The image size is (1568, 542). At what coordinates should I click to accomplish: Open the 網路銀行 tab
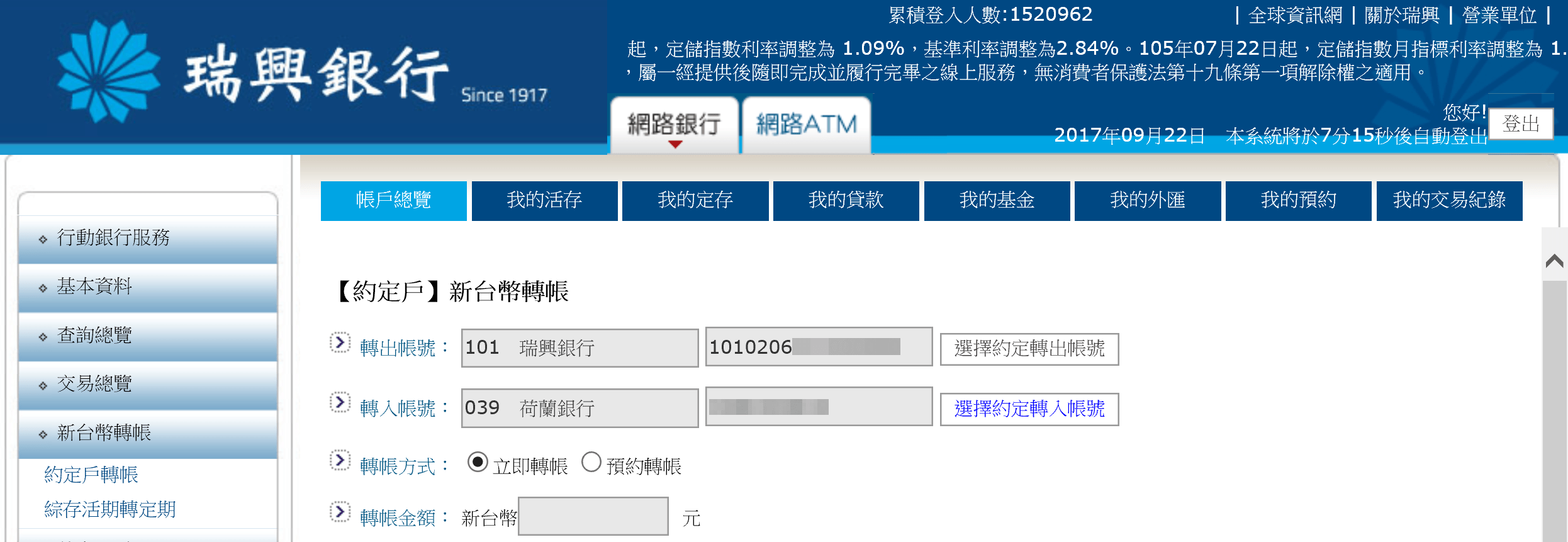pos(674,125)
